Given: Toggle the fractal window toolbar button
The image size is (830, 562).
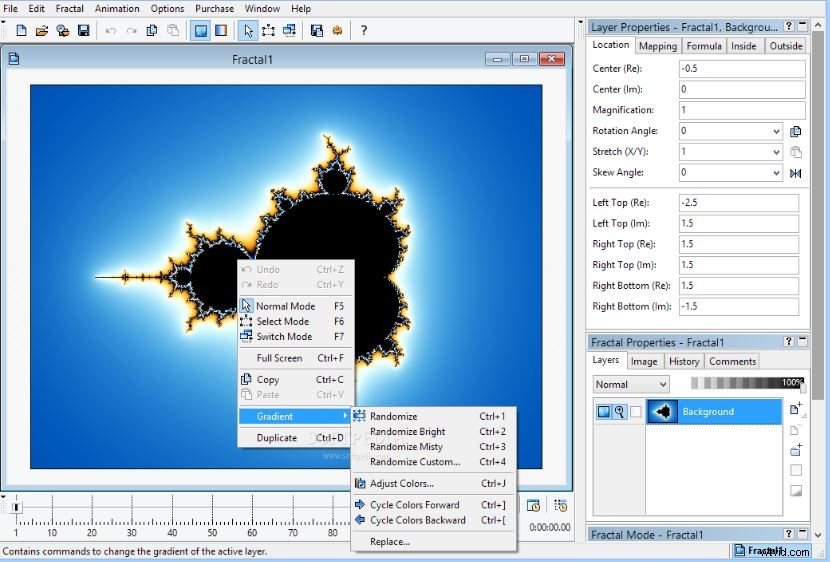Looking at the screenshot, I should [x=200, y=31].
